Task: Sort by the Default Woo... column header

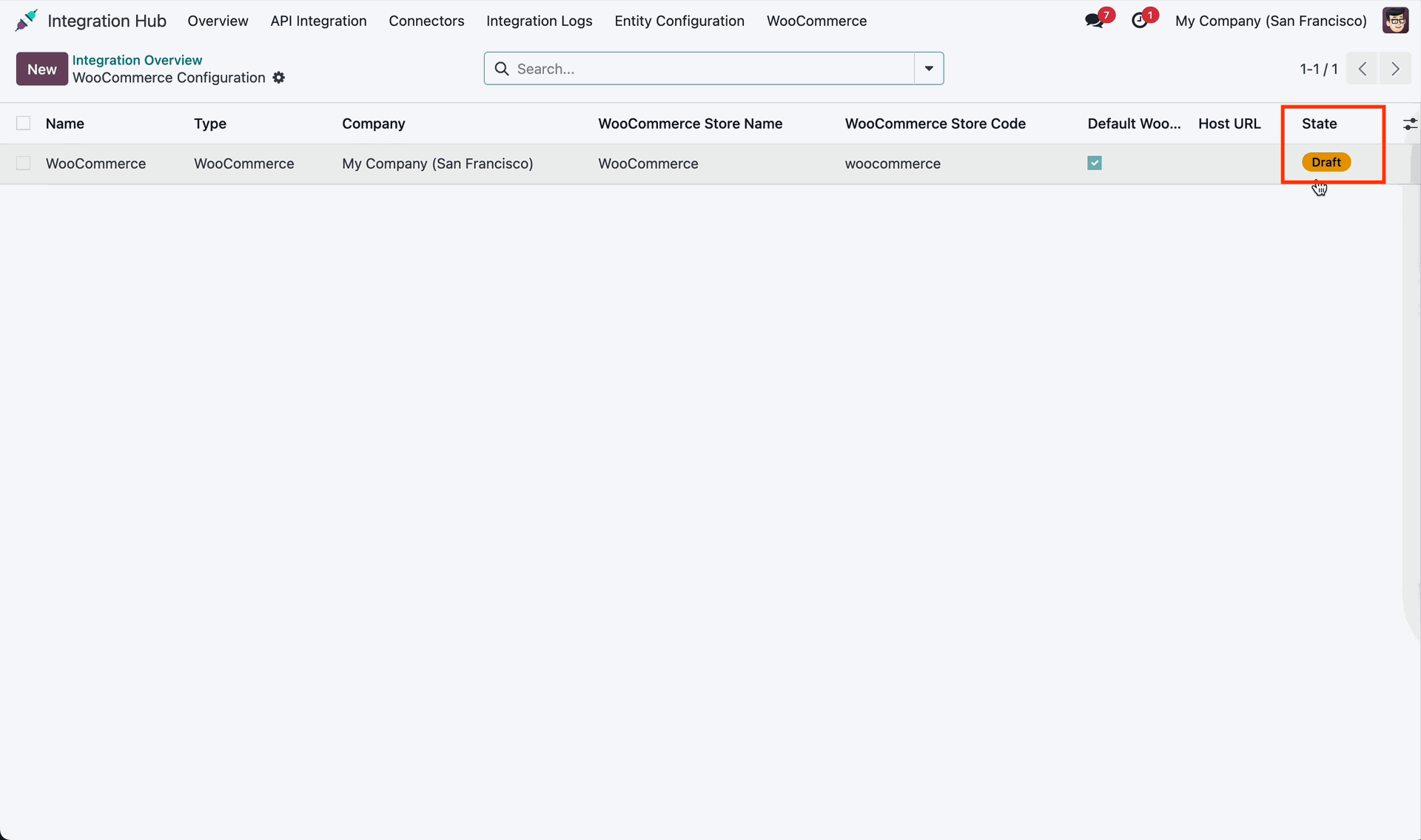Action: [1134, 124]
